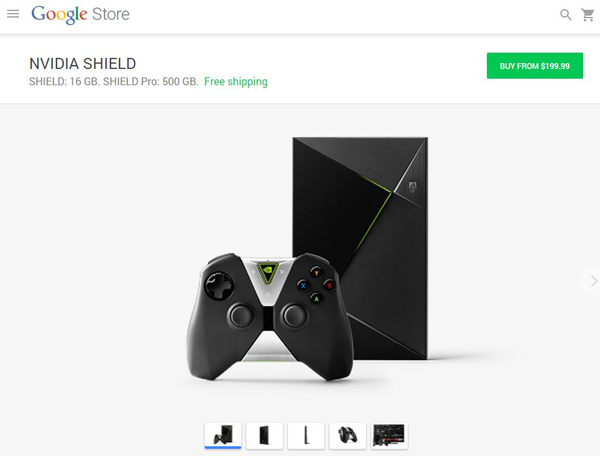The height and width of the screenshot is (456, 600).
Task: Go to Google Store home via logo
Action: click(80, 15)
